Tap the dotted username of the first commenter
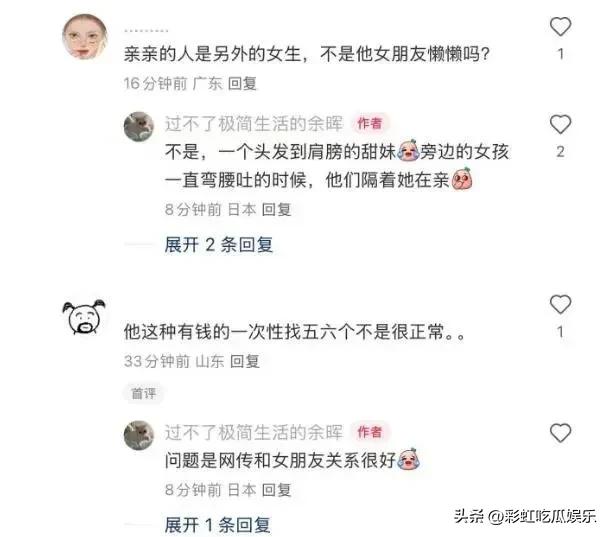Image resolution: width=610 pixels, height=537 pixels. [146, 30]
